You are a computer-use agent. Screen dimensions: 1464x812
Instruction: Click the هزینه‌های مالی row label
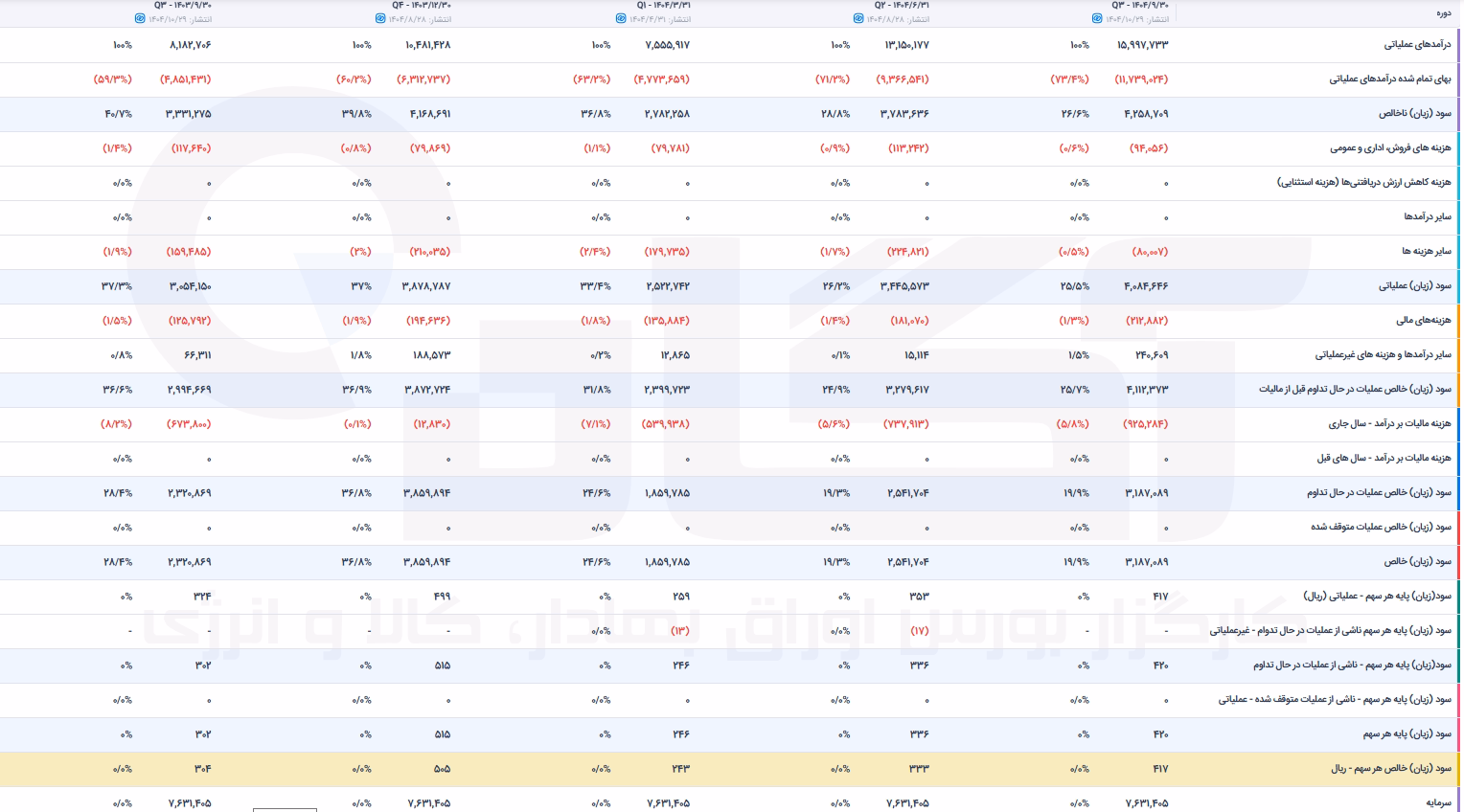click(1424, 321)
